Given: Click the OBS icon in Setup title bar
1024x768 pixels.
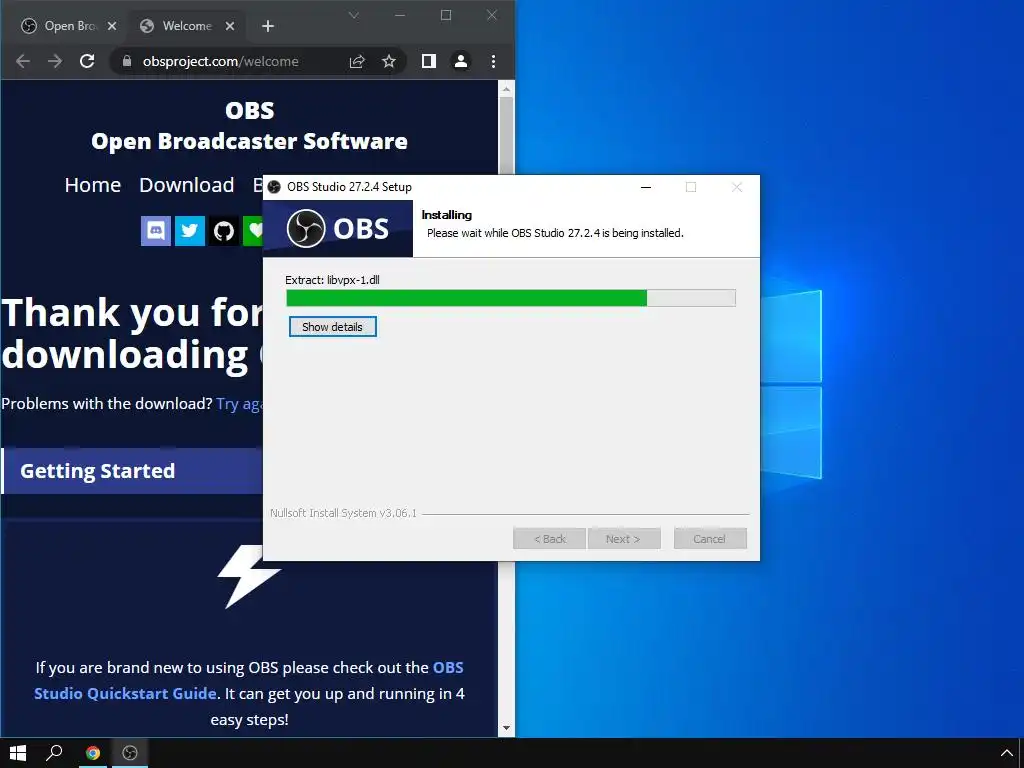Looking at the screenshot, I should click(x=274, y=187).
